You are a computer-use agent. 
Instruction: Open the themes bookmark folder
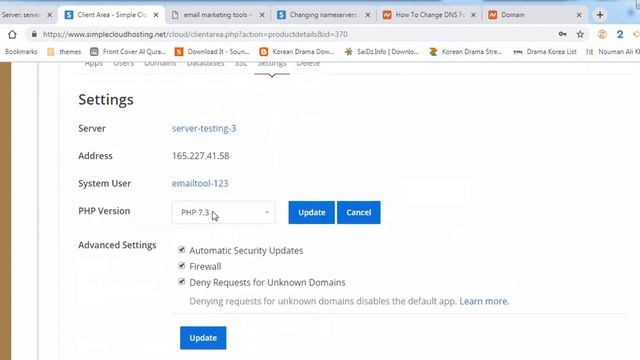tap(64, 52)
